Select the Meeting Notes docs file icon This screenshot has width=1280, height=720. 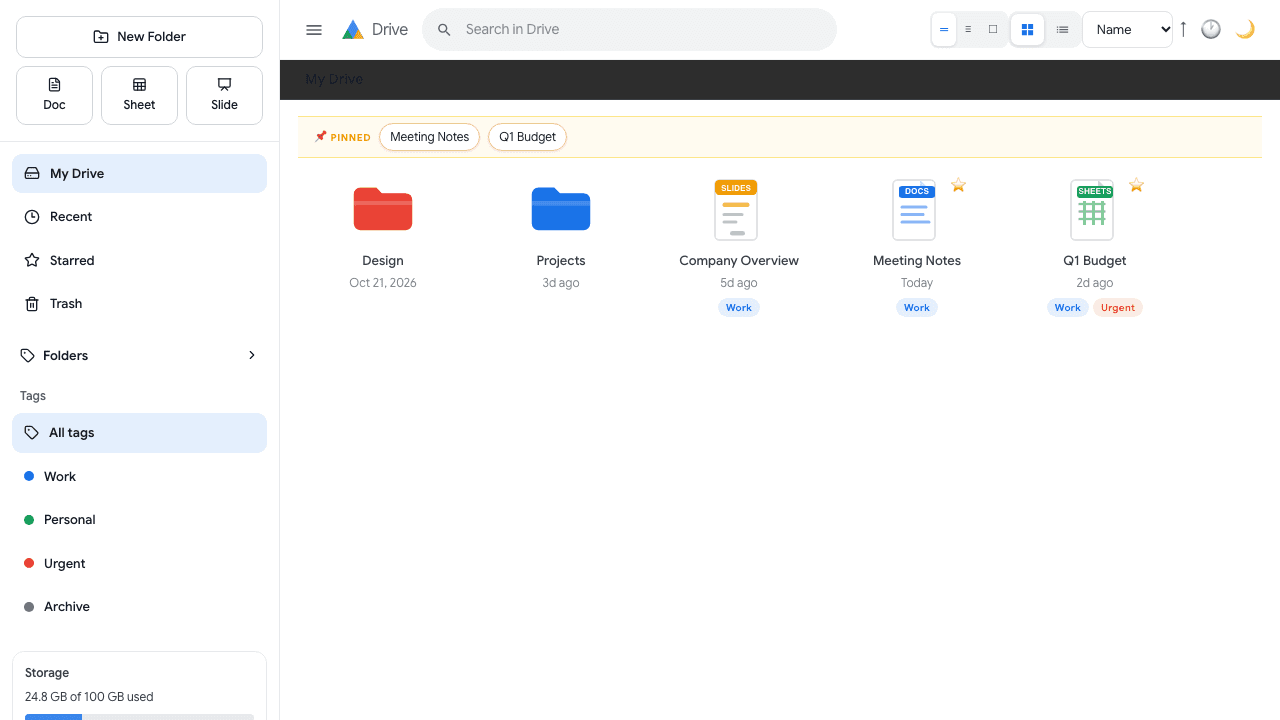tap(914, 210)
